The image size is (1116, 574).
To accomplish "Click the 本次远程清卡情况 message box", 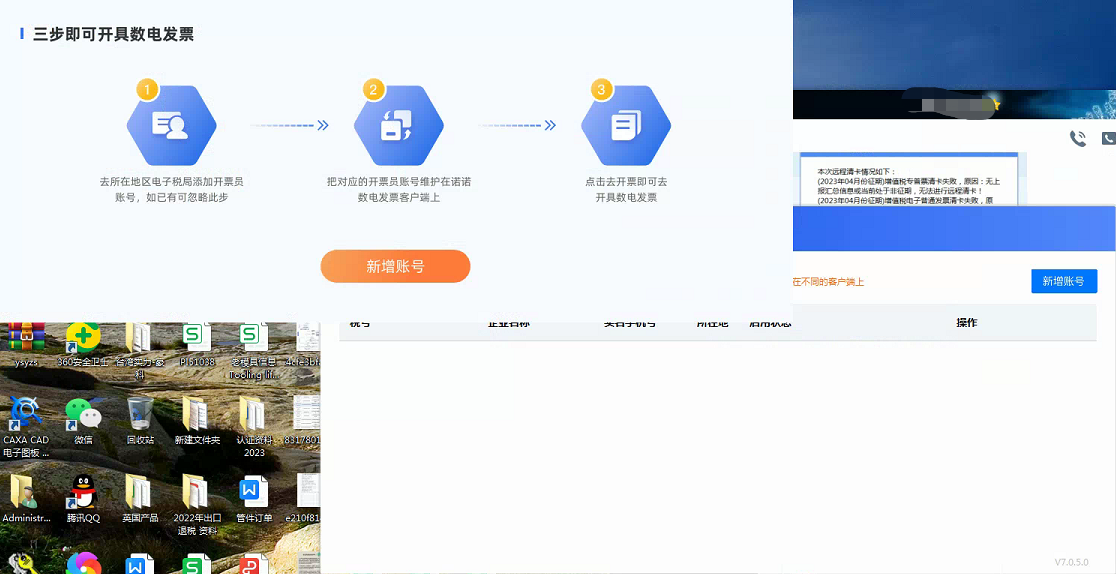I will 907,180.
